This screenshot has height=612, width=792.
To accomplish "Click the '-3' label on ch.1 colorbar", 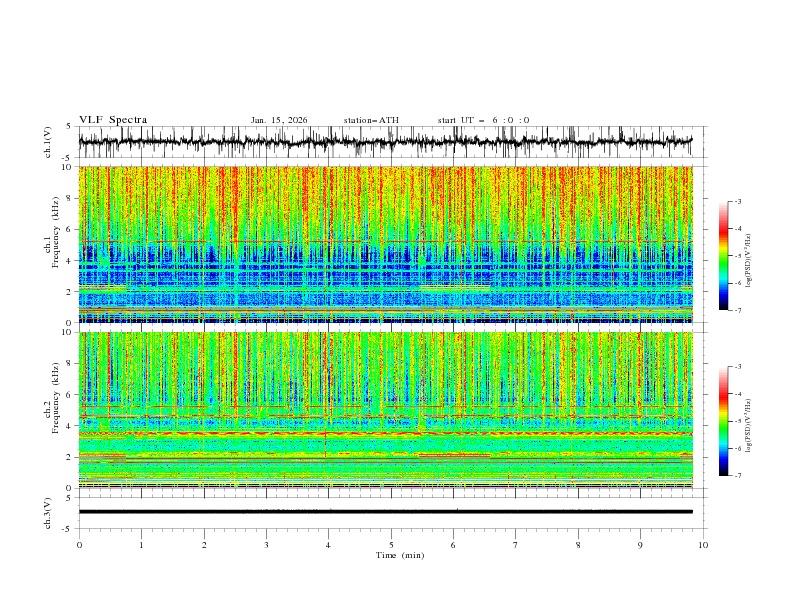I will click(737, 201).
